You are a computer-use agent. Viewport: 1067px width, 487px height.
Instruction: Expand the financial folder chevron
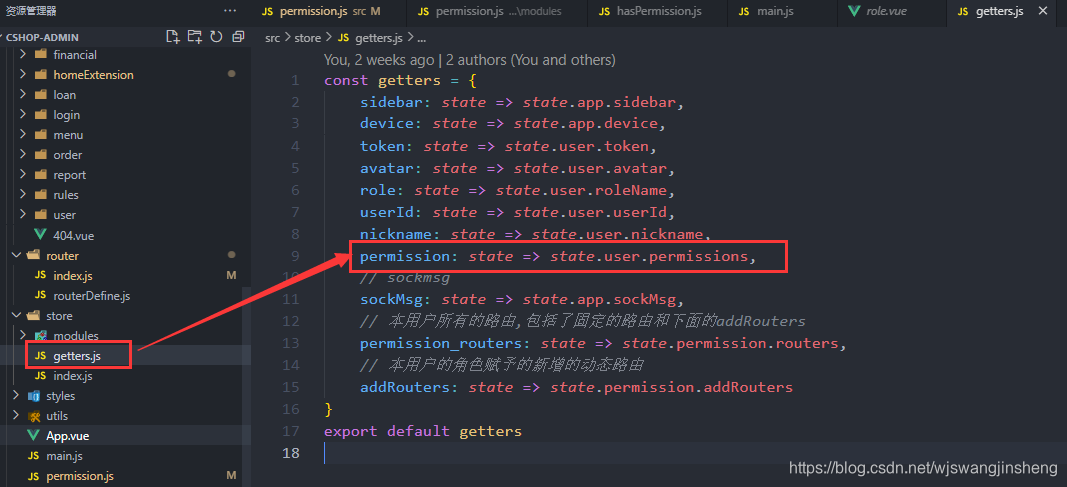click(x=22, y=54)
